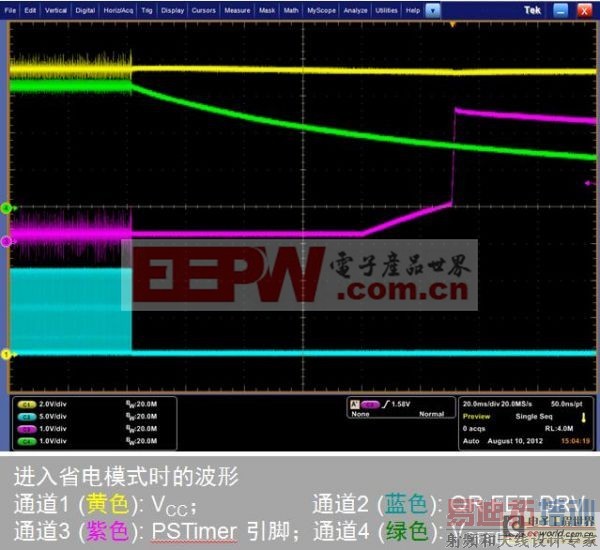Select the green channel 4 ground marker
Image resolution: width=600 pixels, height=550 pixels.
point(7,208)
